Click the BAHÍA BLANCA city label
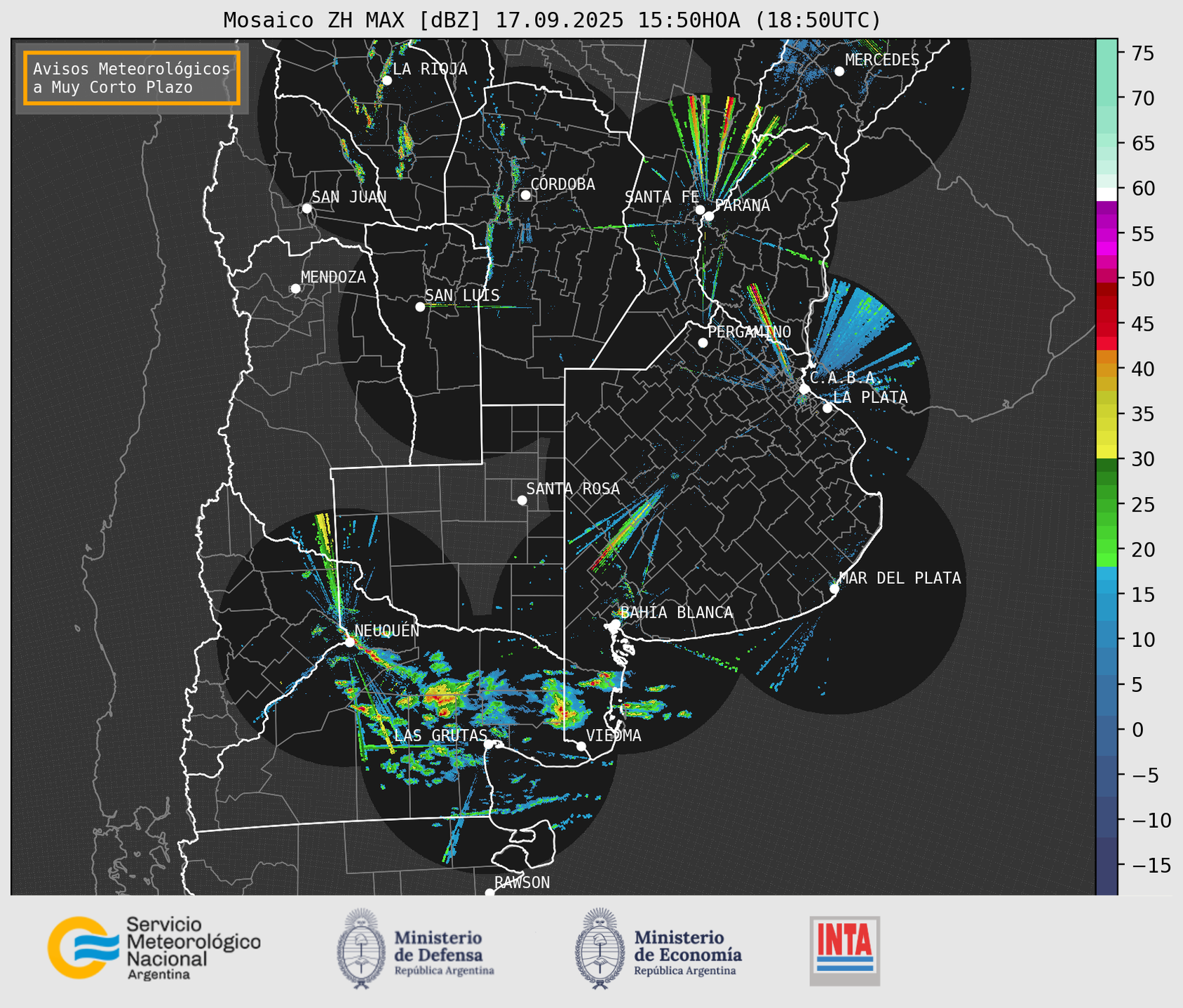Screen dimensions: 1183x1008 (677, 613)
